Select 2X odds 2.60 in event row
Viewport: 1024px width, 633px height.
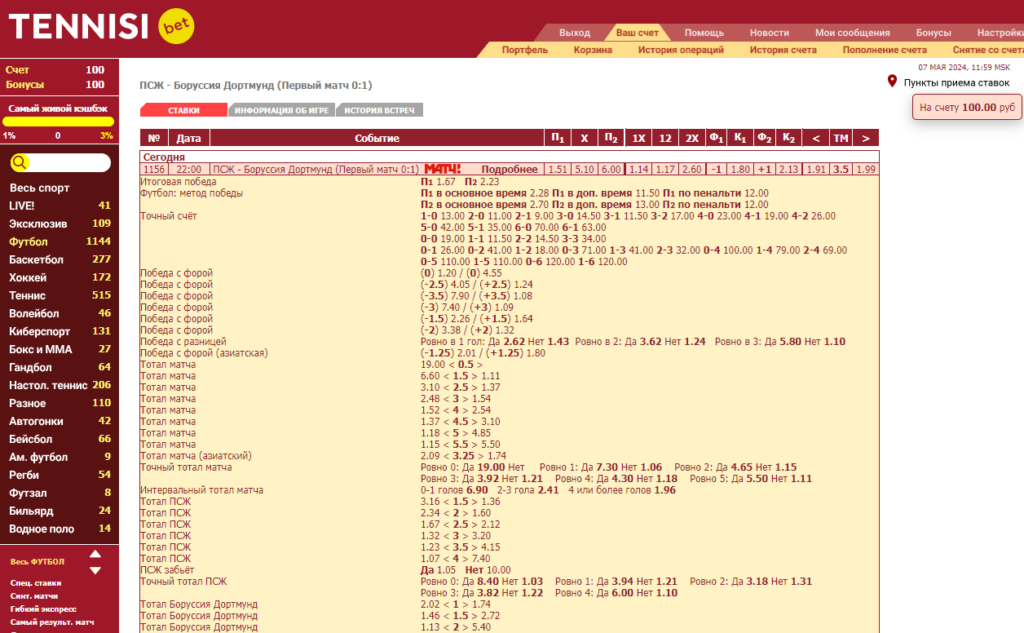click(692, 169)
